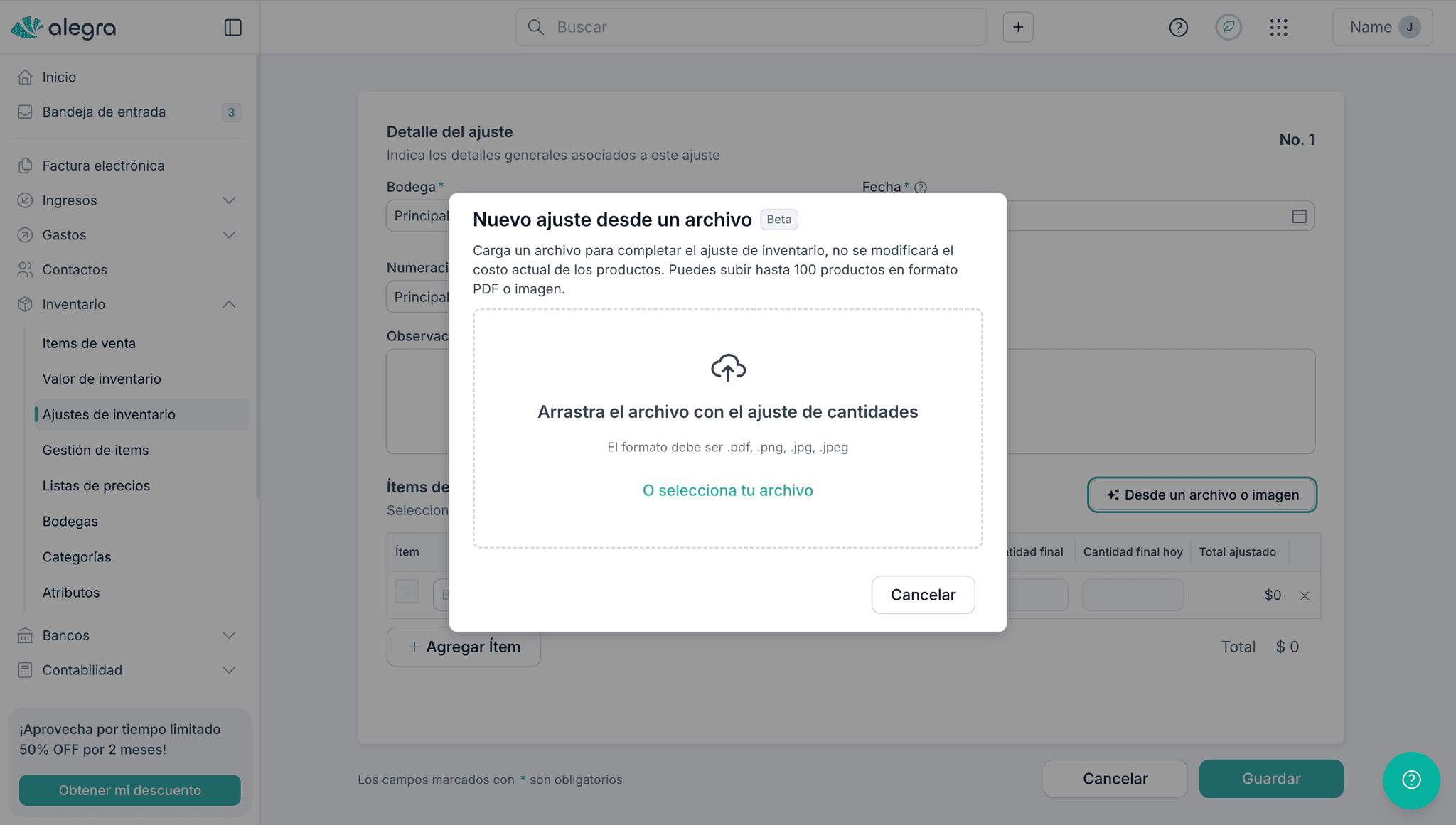Open the date picker calendar icon
The height and width of the screenshot is (825, 1456).
(1299, 216)
